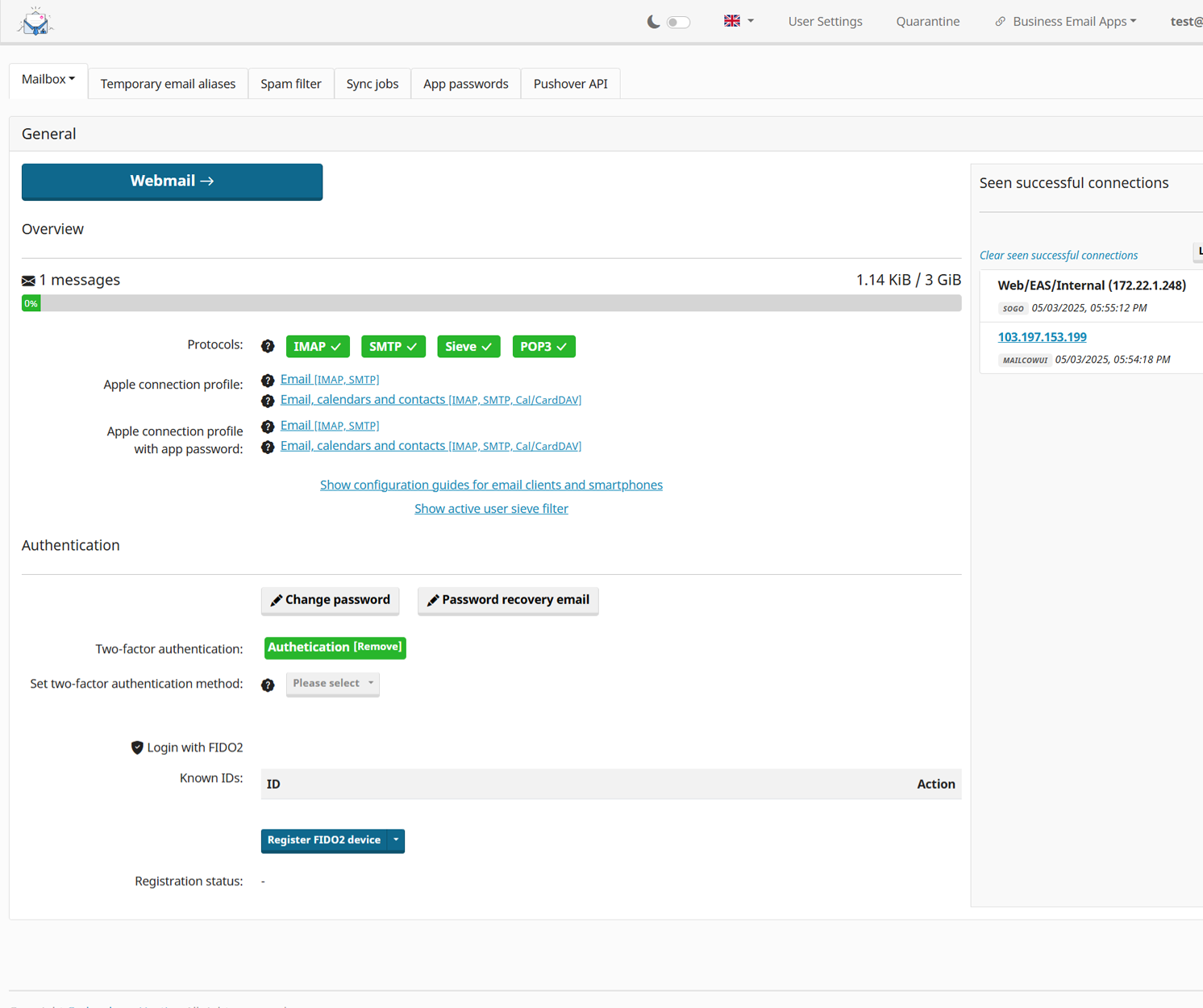
Task: Click the Register FIDO2 device button
Action: pyautogui.click(x=324, y=840)
